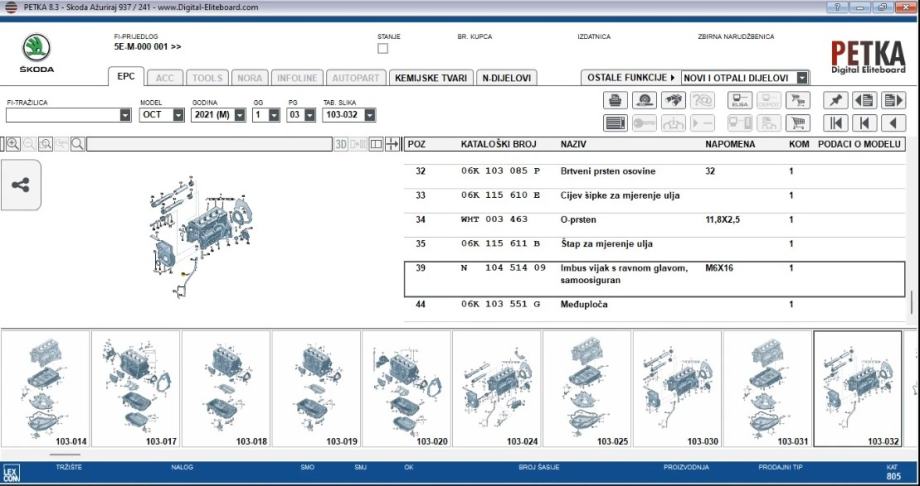920x486 pixels.
Task: Open the MODEL dropdown showing OCT
Action: 178,115
